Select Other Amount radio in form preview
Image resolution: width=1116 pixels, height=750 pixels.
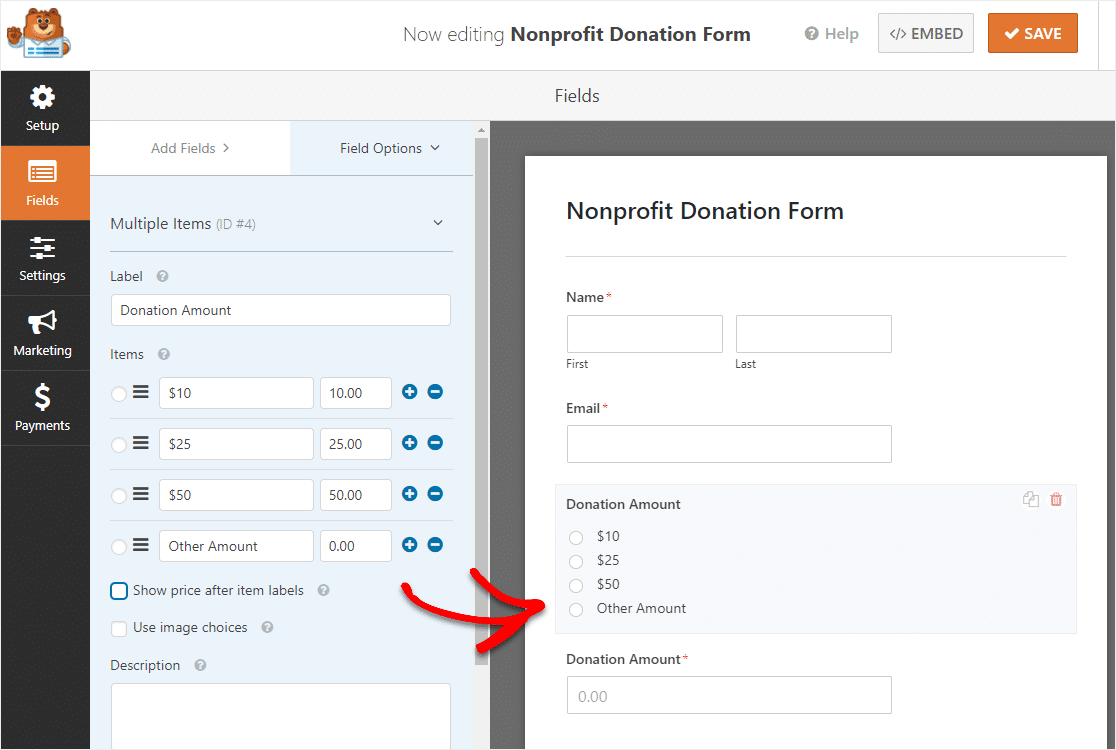coord(576,610)
